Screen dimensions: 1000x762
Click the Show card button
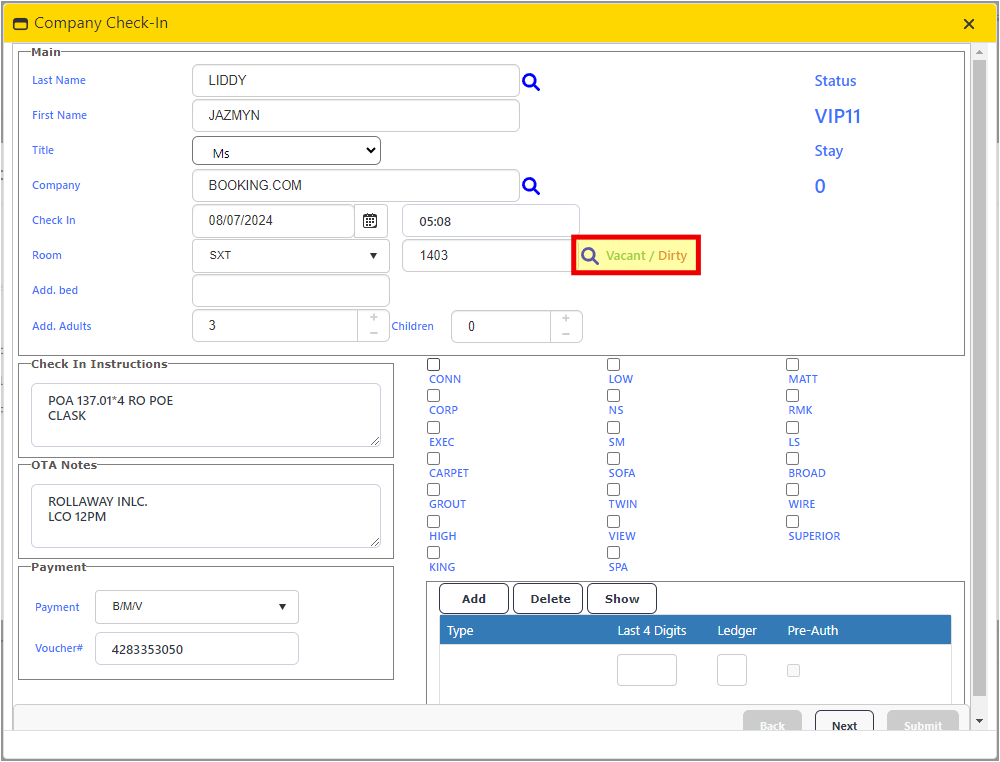[x=622, y=599]
